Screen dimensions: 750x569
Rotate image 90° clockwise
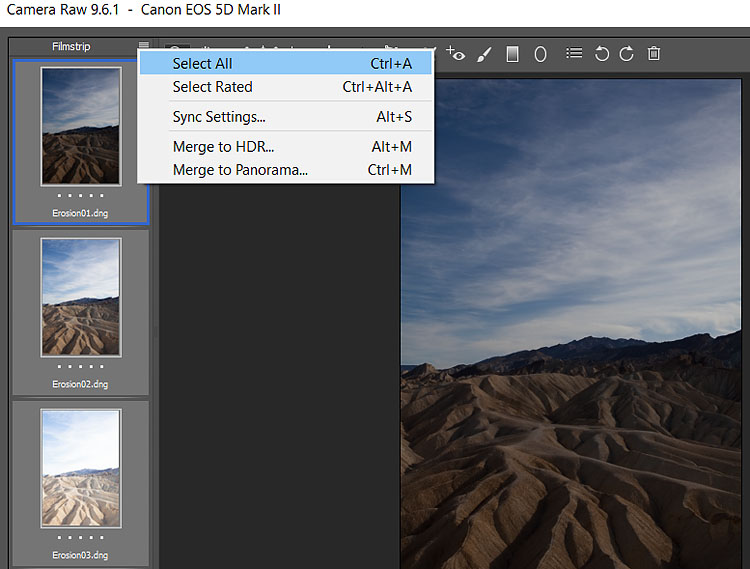[x=627, y=54]
